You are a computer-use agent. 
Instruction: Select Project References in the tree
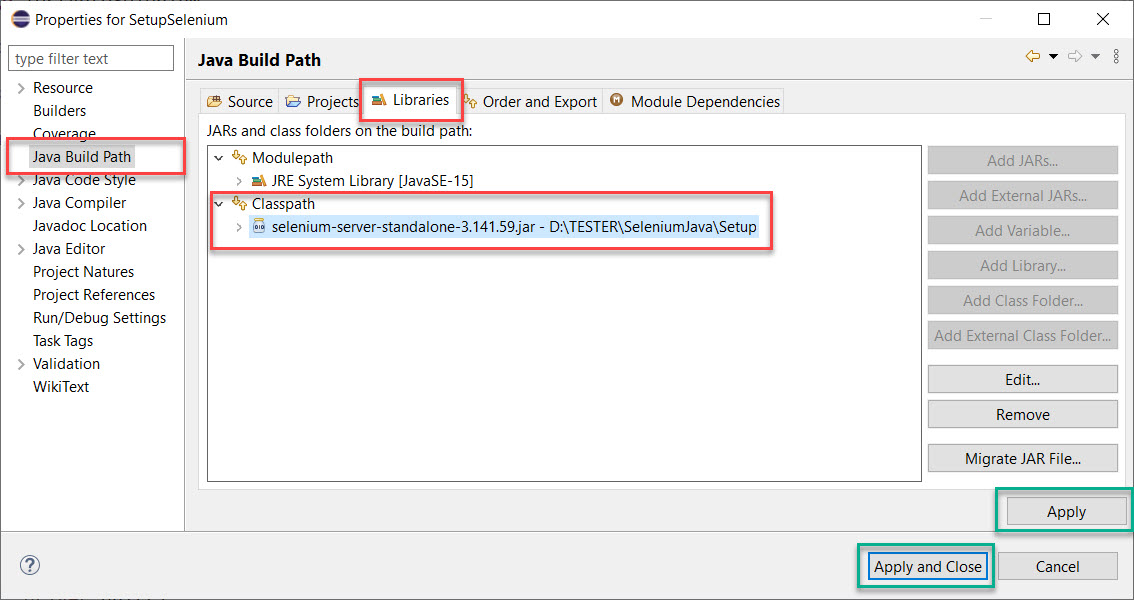coord(94,295)
